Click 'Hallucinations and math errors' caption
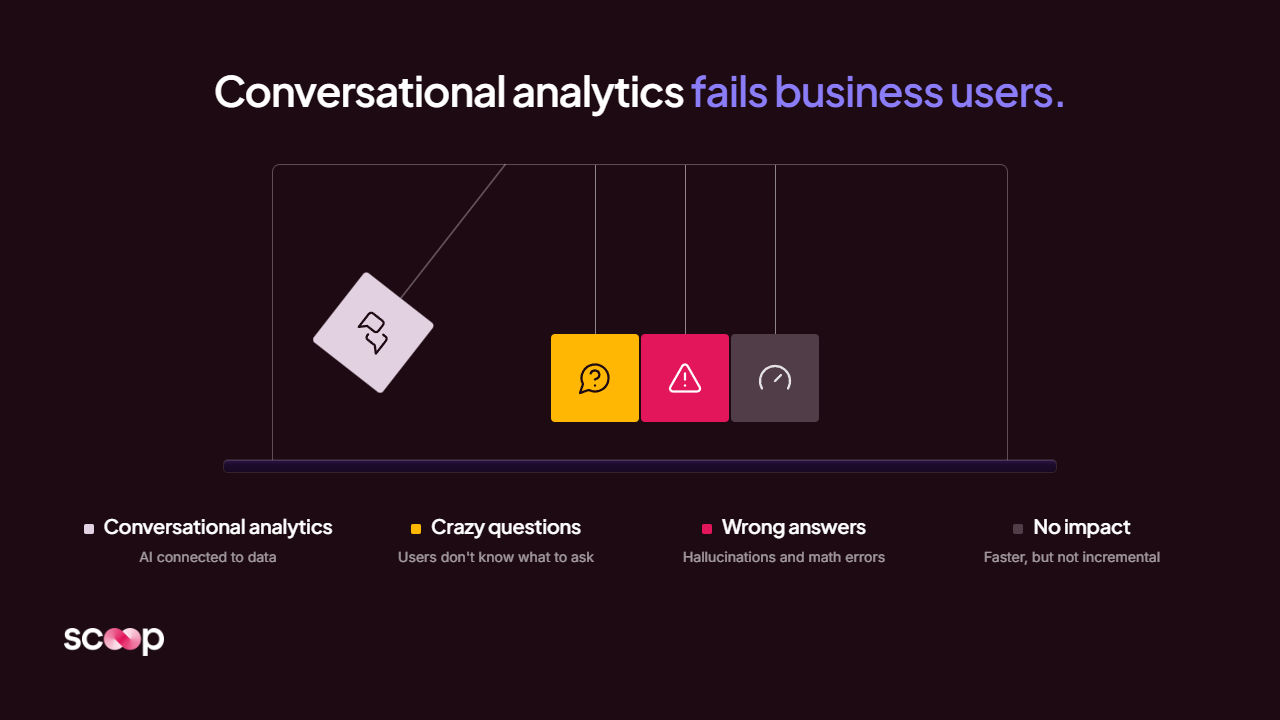The width and height of the screenshot is (1280, 720). (x=784, y=557)
